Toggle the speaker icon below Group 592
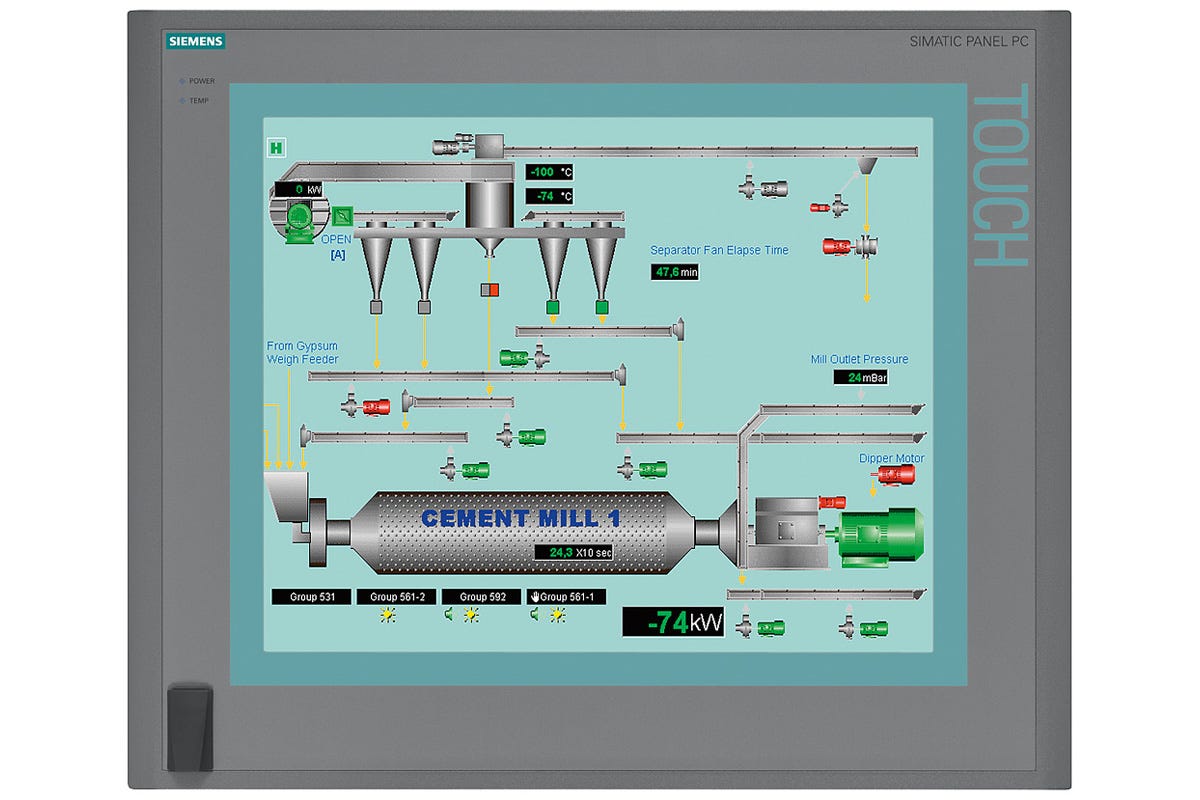This screenshot has width=1200, height=800. click(451, 616)
